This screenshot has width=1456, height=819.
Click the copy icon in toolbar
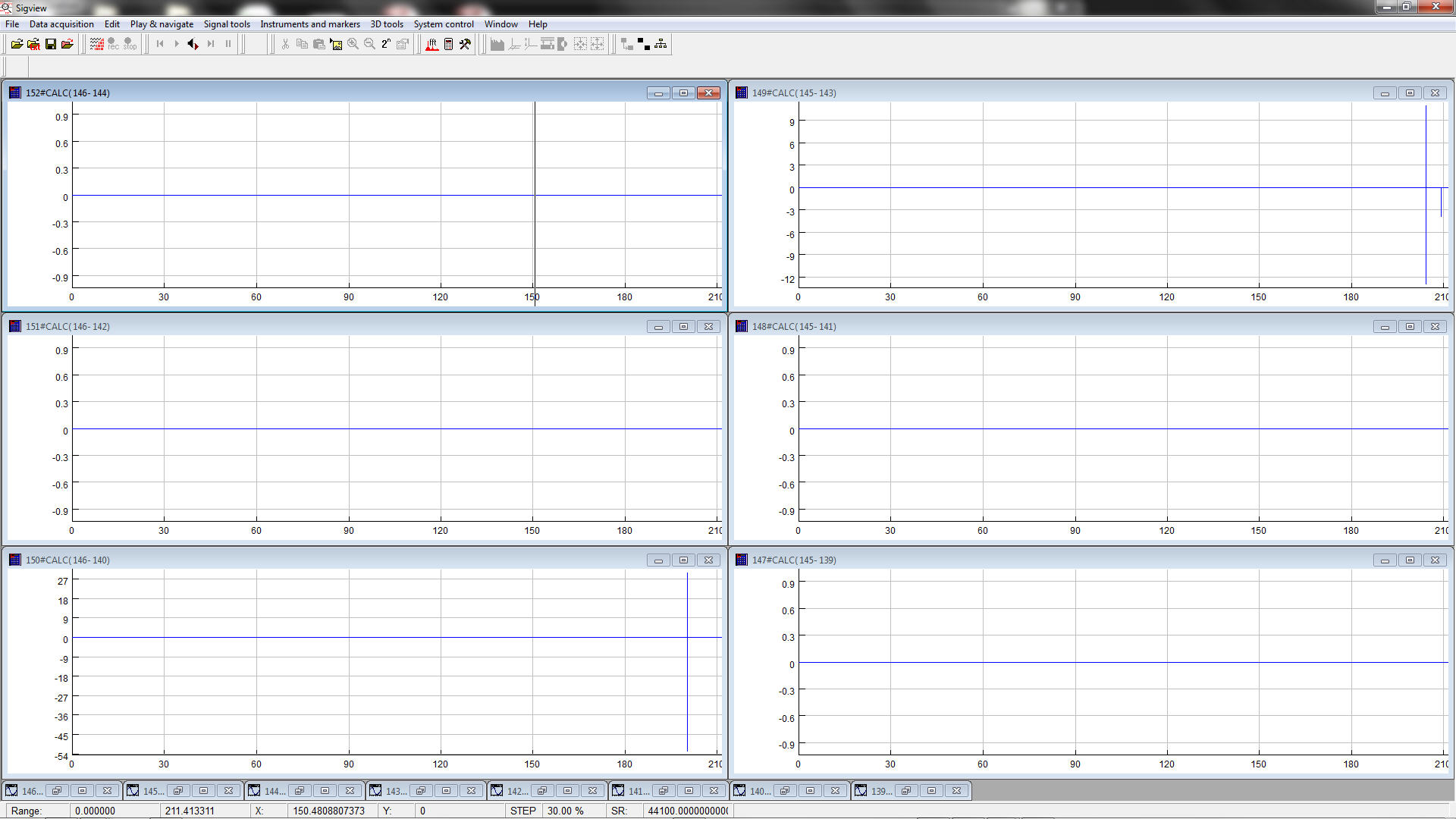coord(302,44)
